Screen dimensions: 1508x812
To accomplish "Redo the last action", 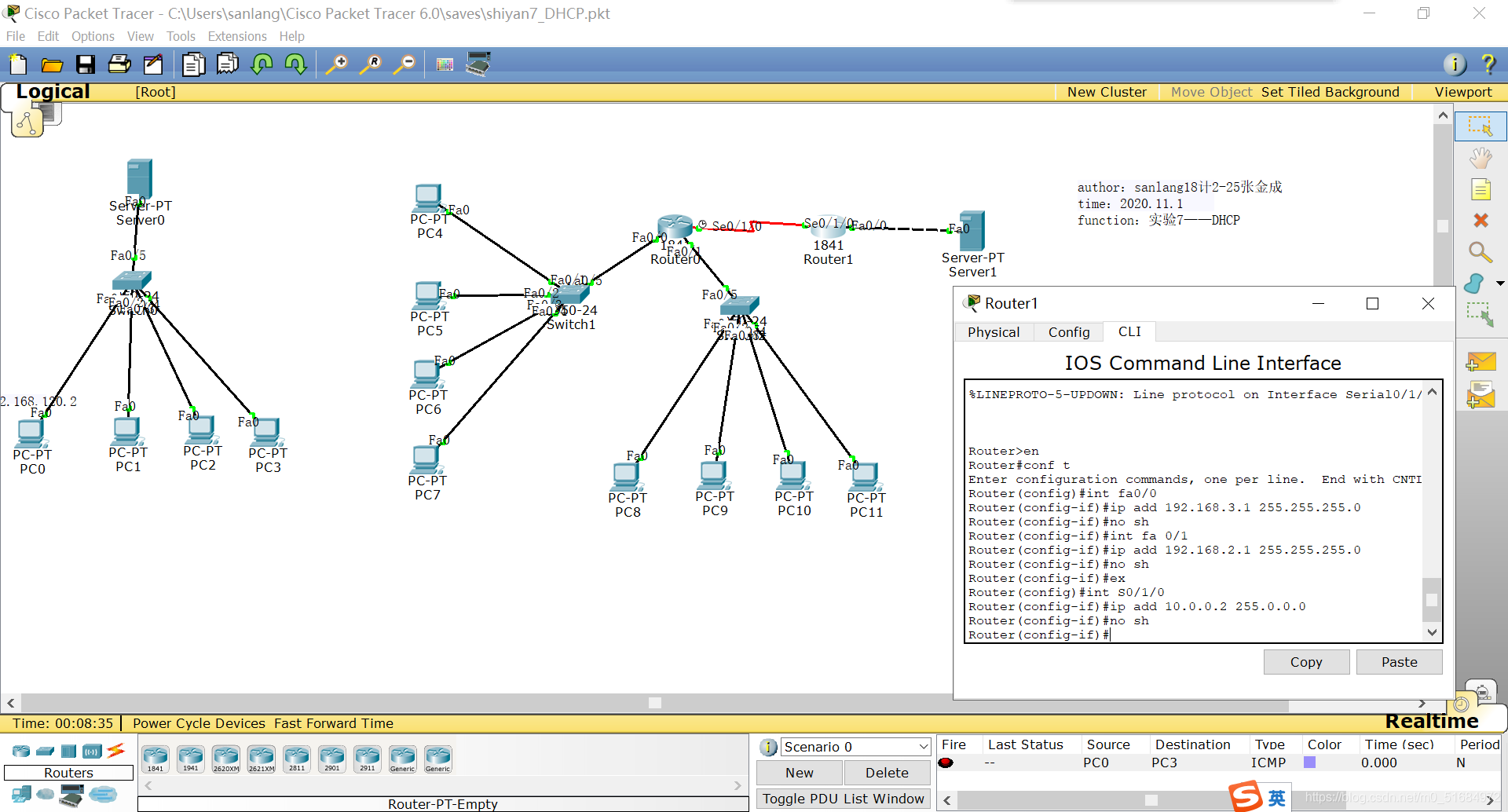I will click(x=296, y=64).
